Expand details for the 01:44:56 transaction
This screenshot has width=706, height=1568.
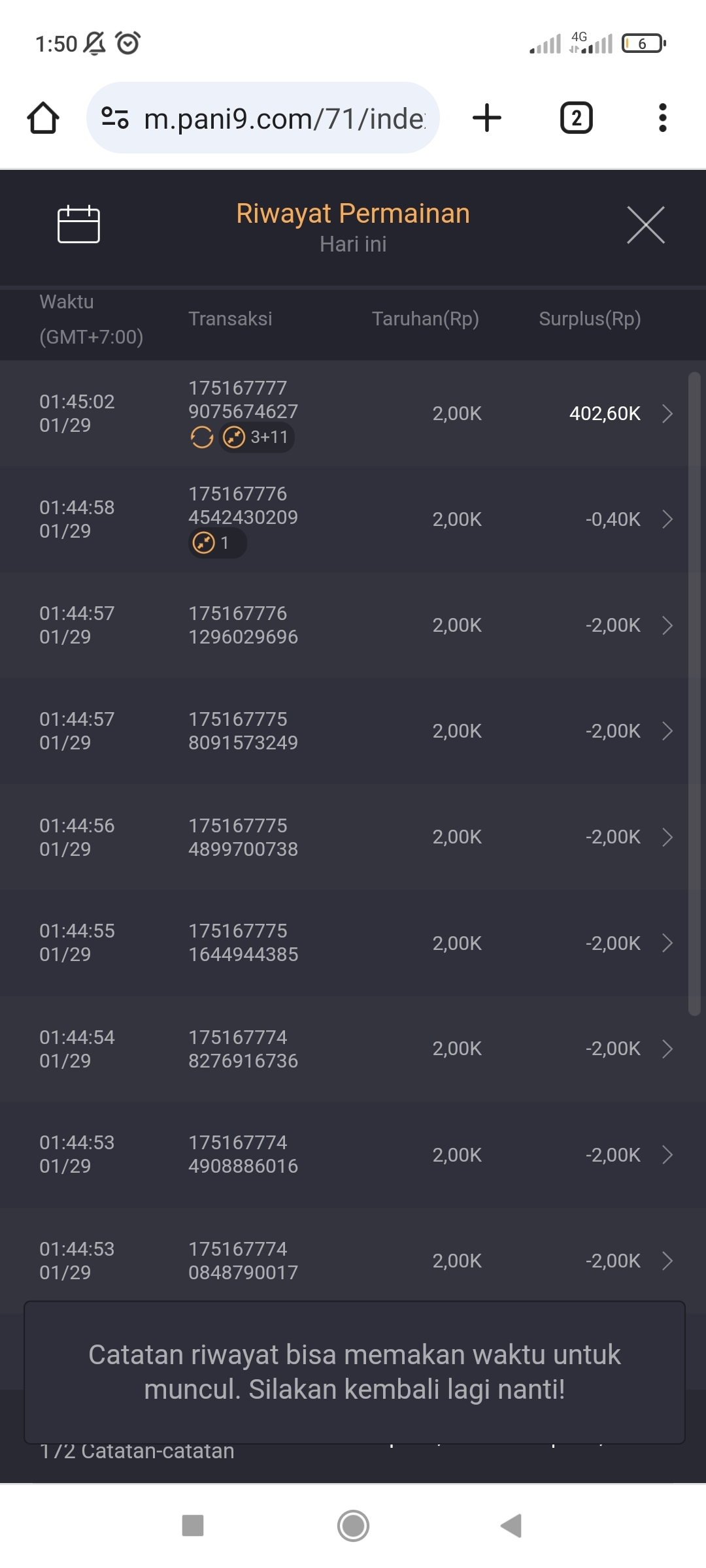(x=667, y=837)
